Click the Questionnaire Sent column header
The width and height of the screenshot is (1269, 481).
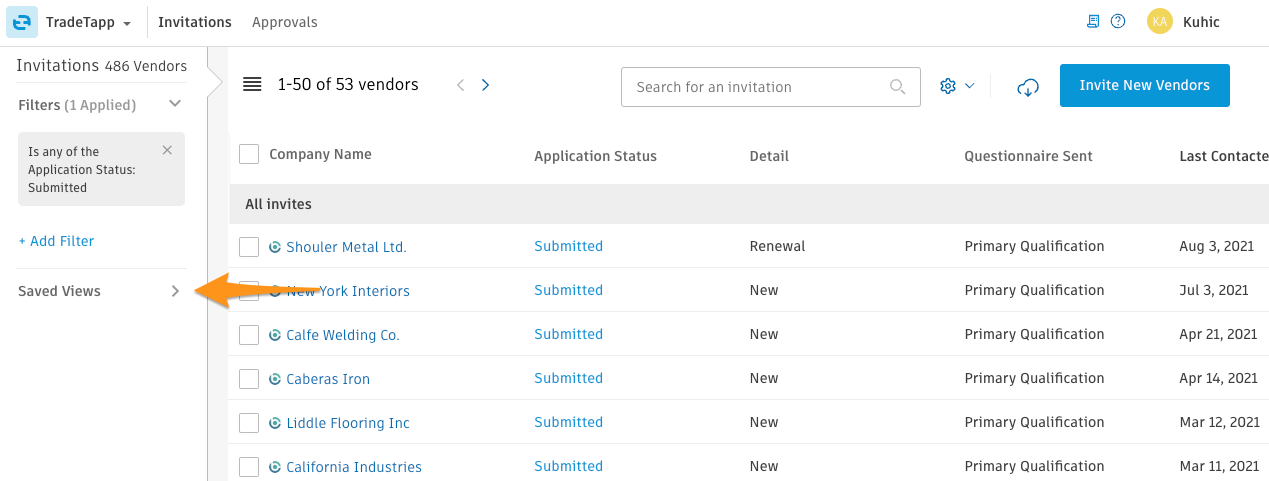[1028, 156]
